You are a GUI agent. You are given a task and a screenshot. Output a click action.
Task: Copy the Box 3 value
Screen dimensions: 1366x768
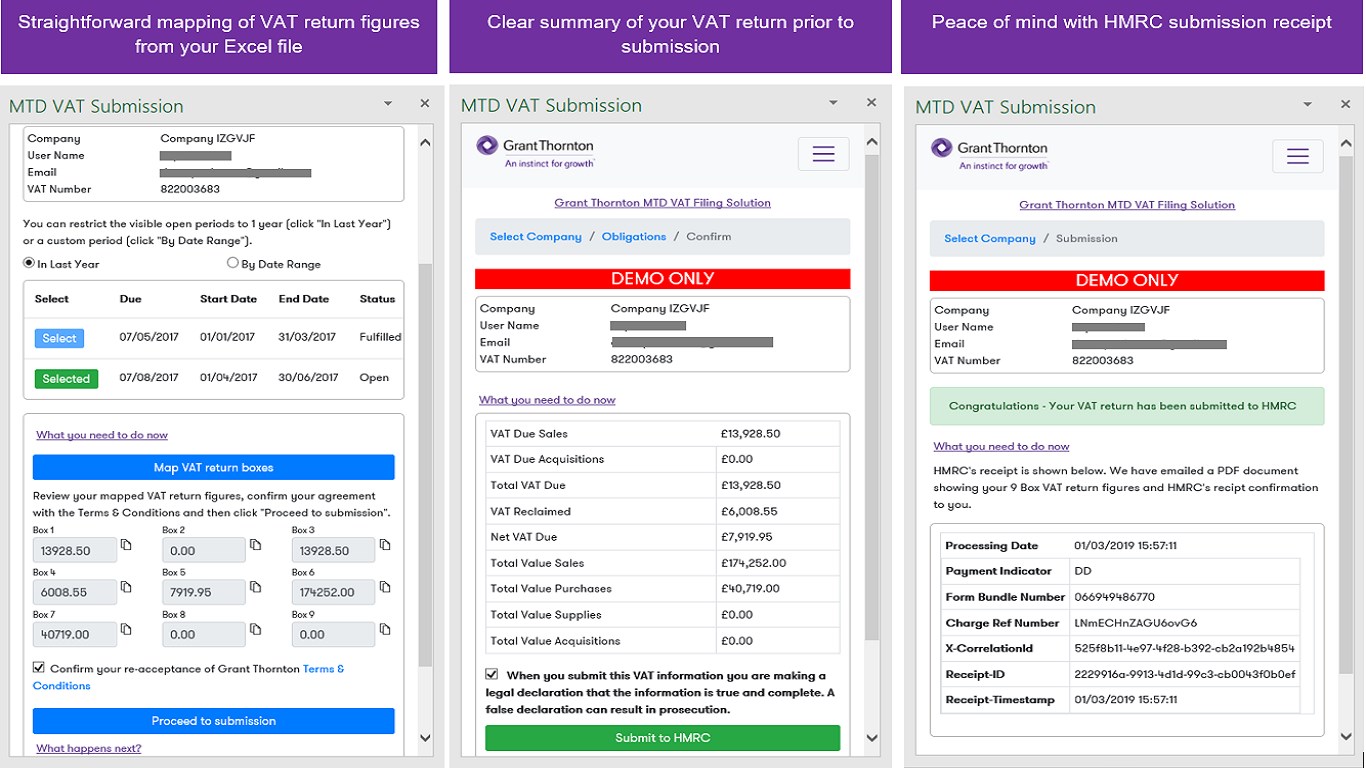click(x=385, y=545)
